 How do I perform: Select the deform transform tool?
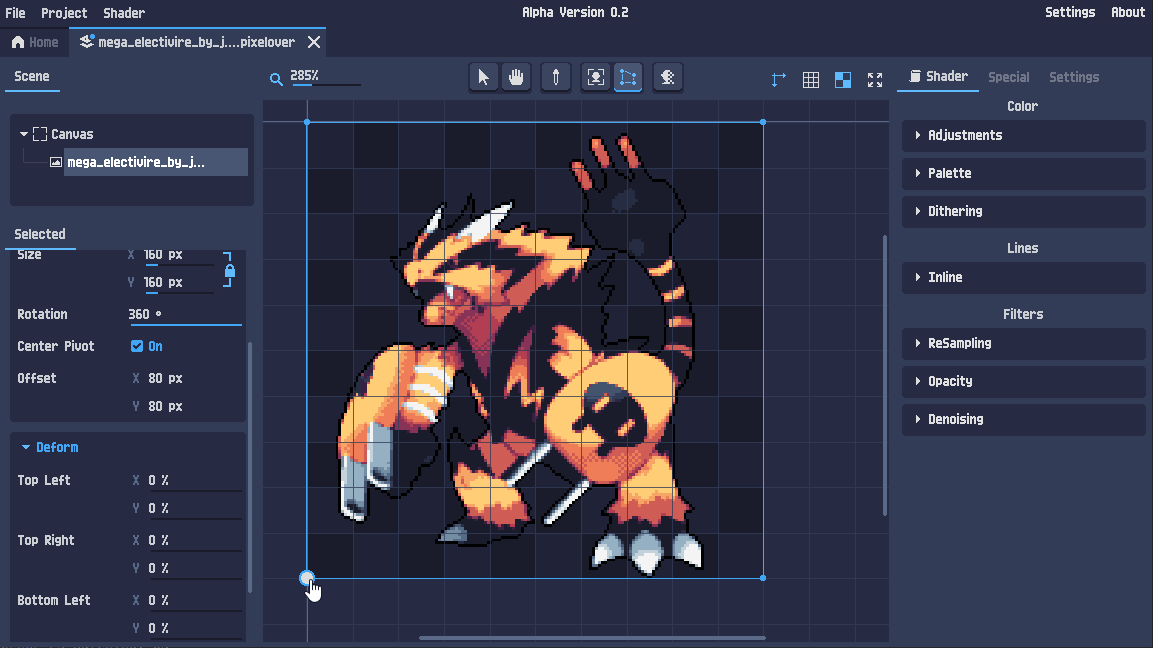[x=628, y=77]
